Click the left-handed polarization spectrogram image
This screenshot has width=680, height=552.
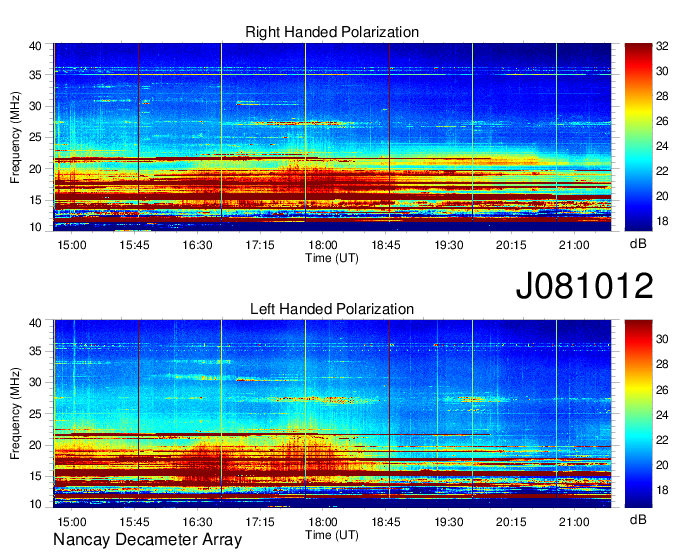point(332,414)
